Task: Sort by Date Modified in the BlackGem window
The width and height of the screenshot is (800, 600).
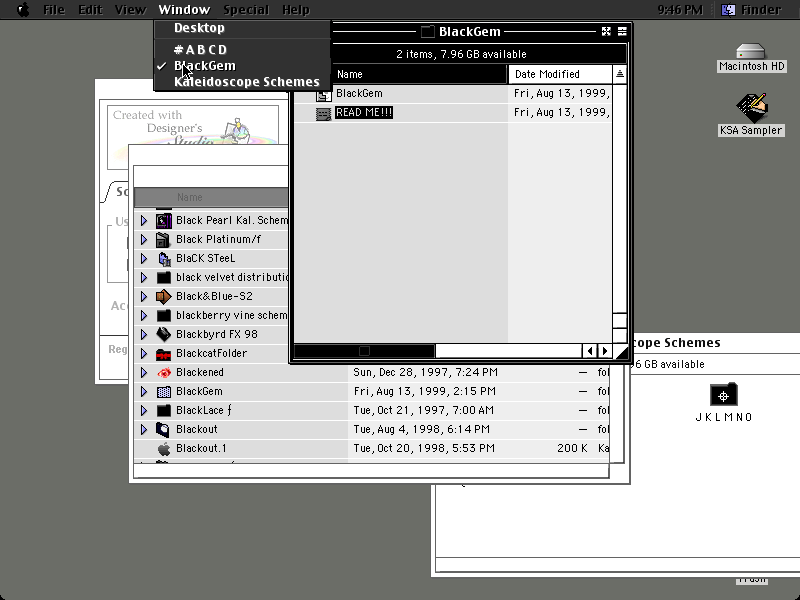Action: (x=560, y=74)
